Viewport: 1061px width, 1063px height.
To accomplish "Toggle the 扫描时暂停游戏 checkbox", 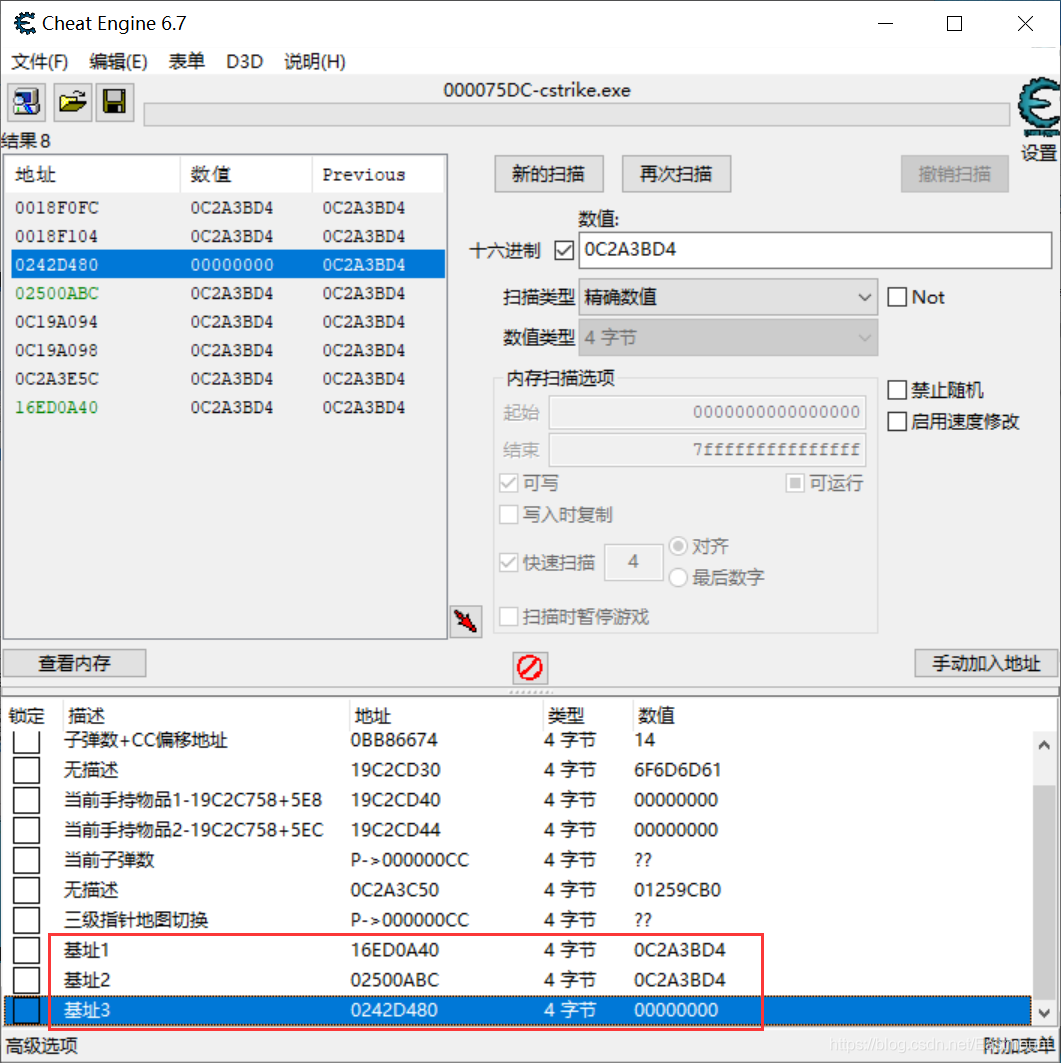I will point(508,617).
